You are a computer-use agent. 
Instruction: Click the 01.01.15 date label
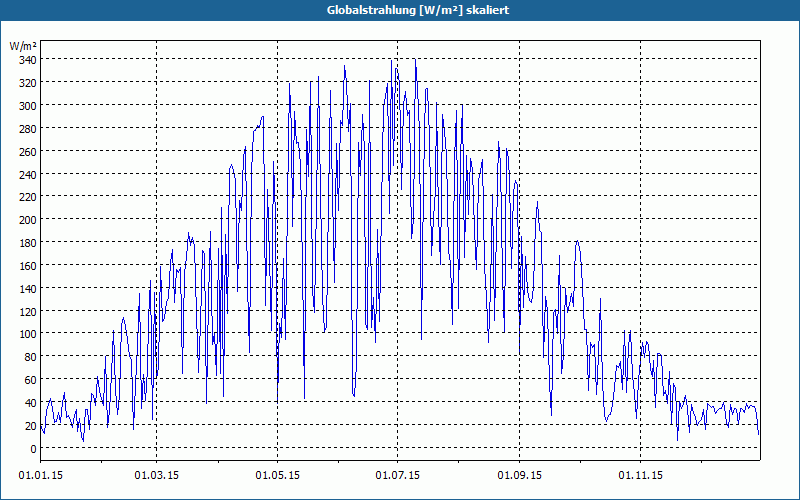(41, 476)
